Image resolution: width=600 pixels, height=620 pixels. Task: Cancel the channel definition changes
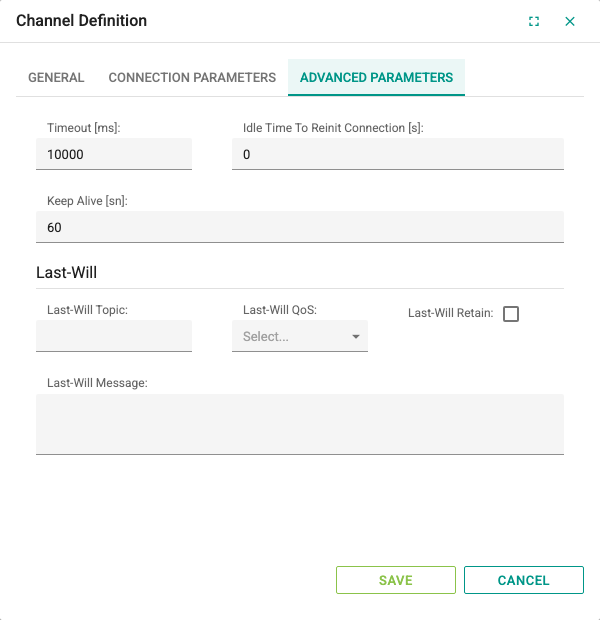click(524, 580)
